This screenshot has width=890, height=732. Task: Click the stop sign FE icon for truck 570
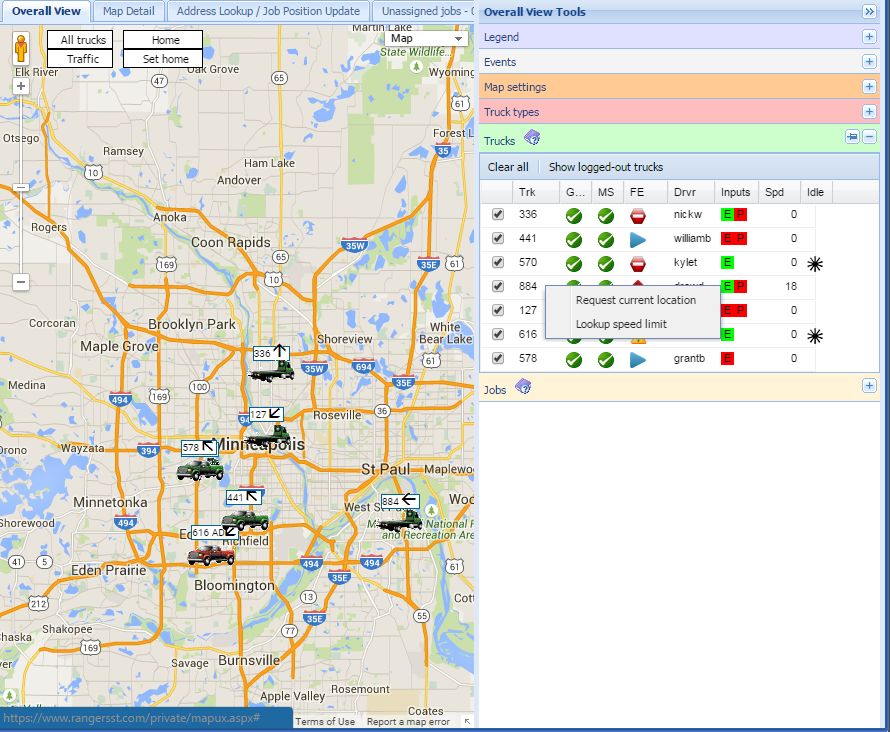click(637, 262)
